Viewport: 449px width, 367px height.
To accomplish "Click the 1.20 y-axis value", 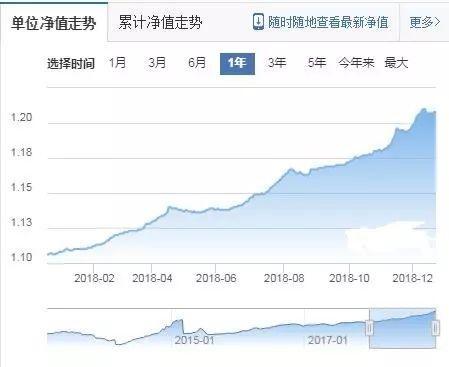I will point(21,117).
